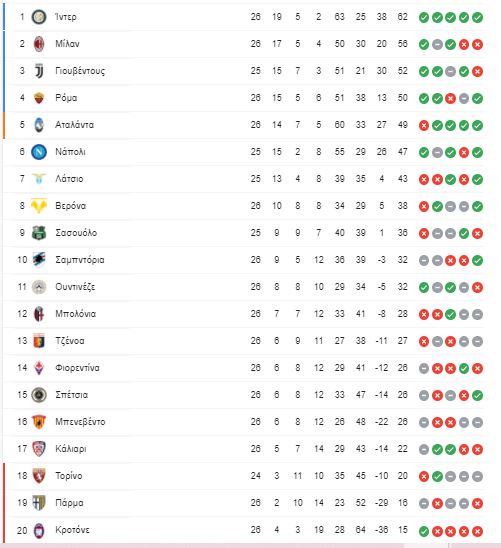Image resolution: width=501 pixels, height=548 pixels.
Task: Open the Αταλάντα team link
Action: click(x=74, y=125)
